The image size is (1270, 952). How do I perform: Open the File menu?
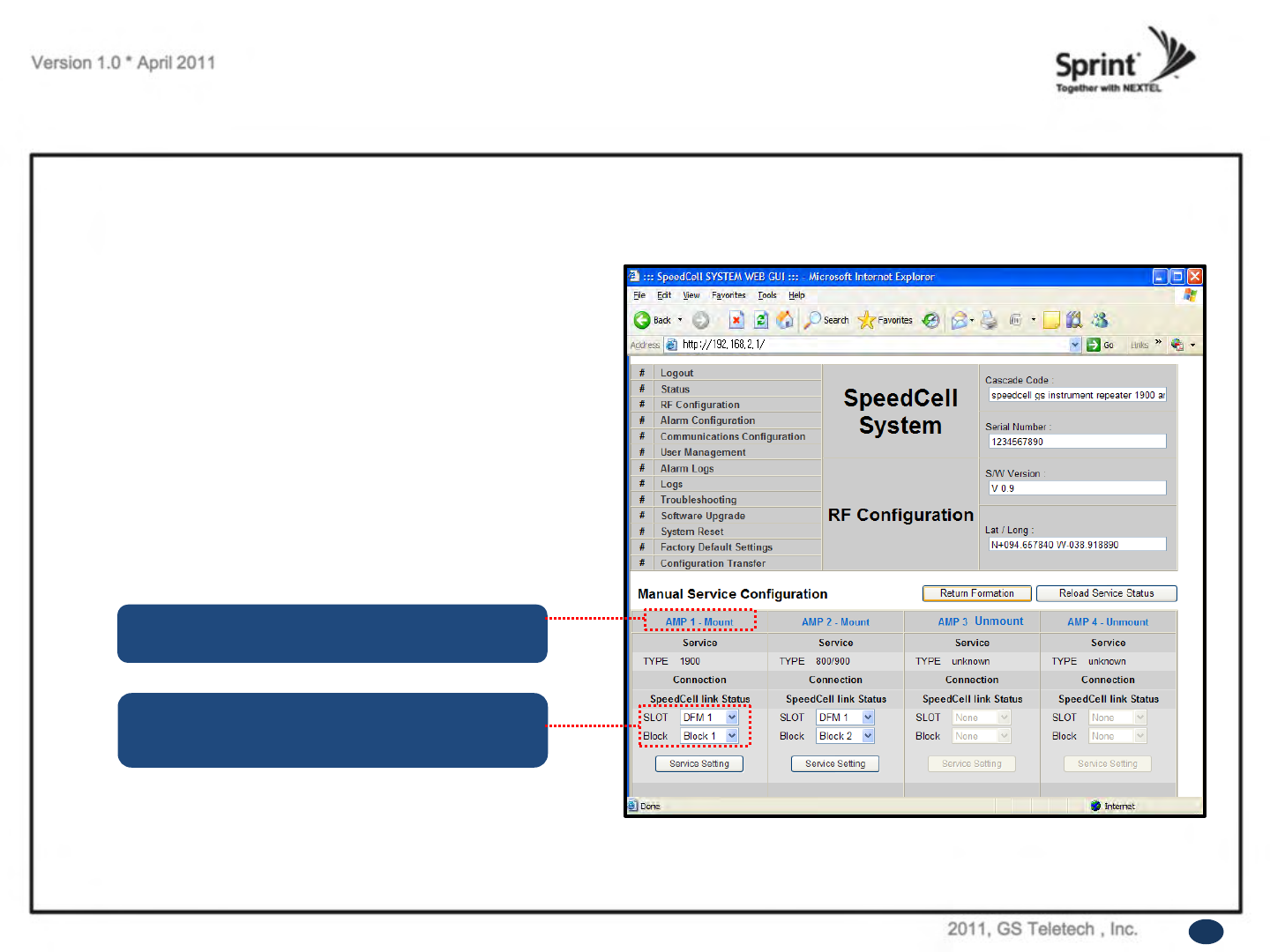pos(639,295)
